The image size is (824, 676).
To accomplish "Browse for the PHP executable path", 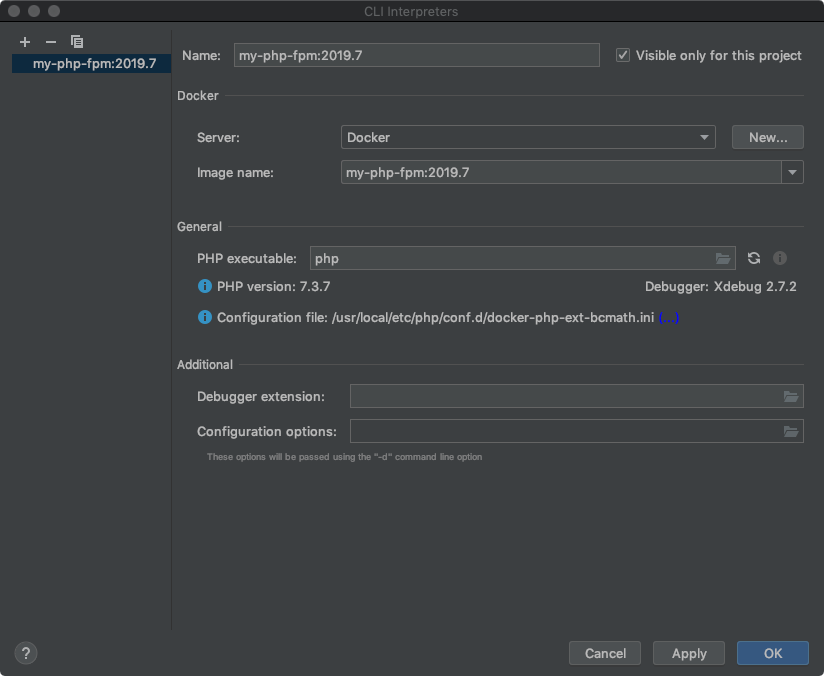I will tap(723, 258).
